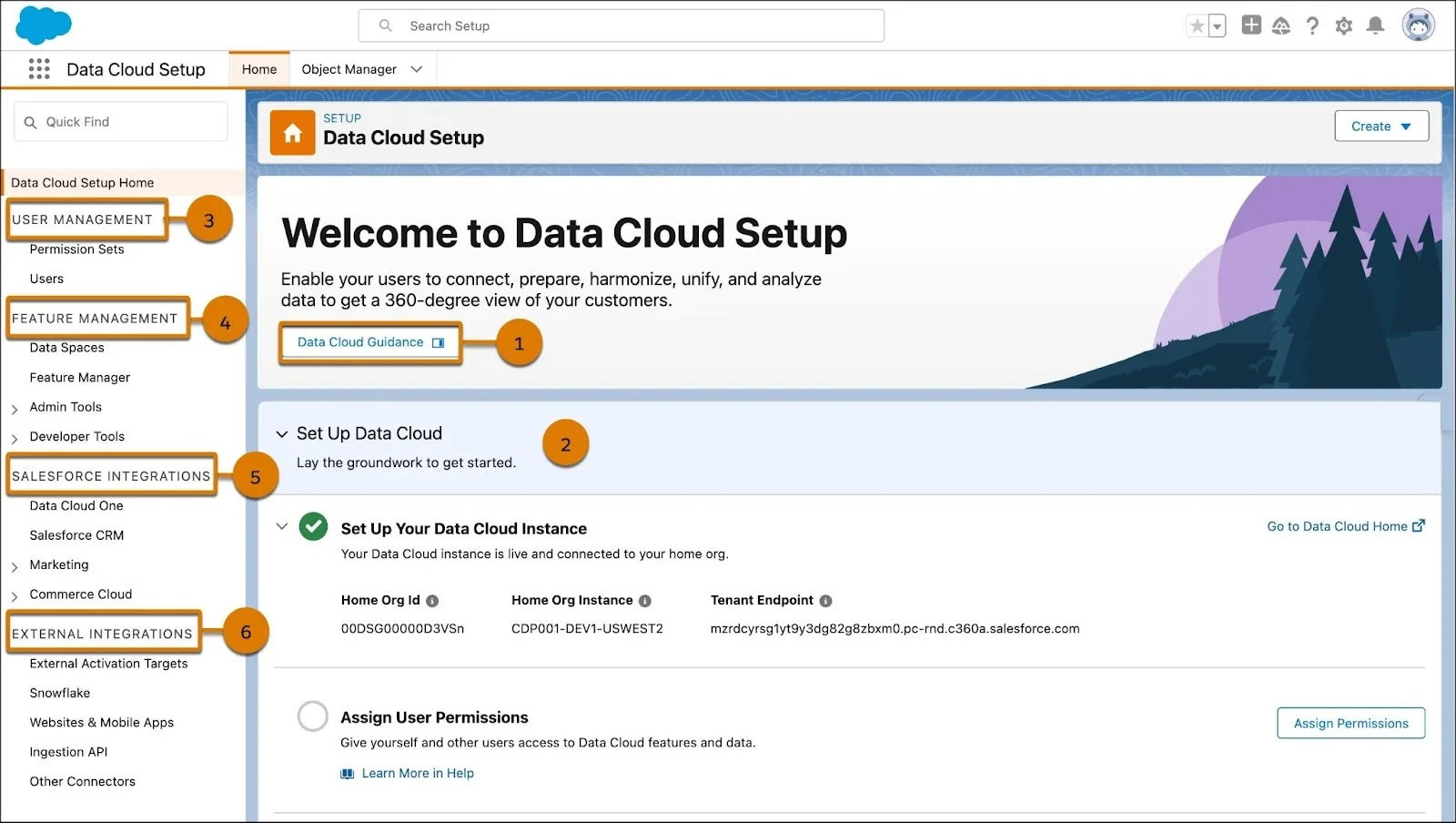Image resolution: width=1456 pixels, height=823 pixels.
Task: Expand the Developer Tools tree item
Action: [15, 438]
